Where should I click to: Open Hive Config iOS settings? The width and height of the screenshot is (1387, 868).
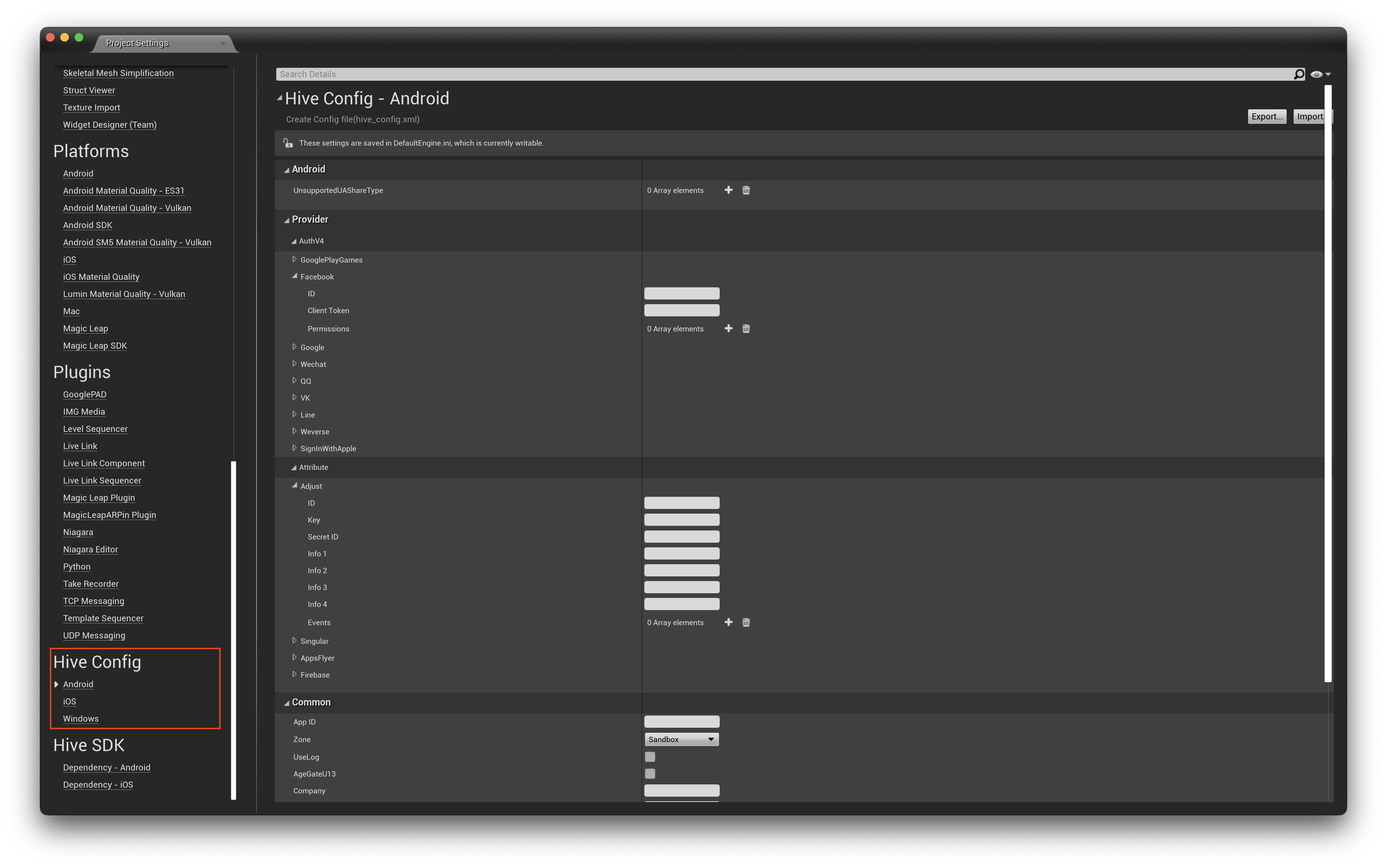tap(70, 702)
